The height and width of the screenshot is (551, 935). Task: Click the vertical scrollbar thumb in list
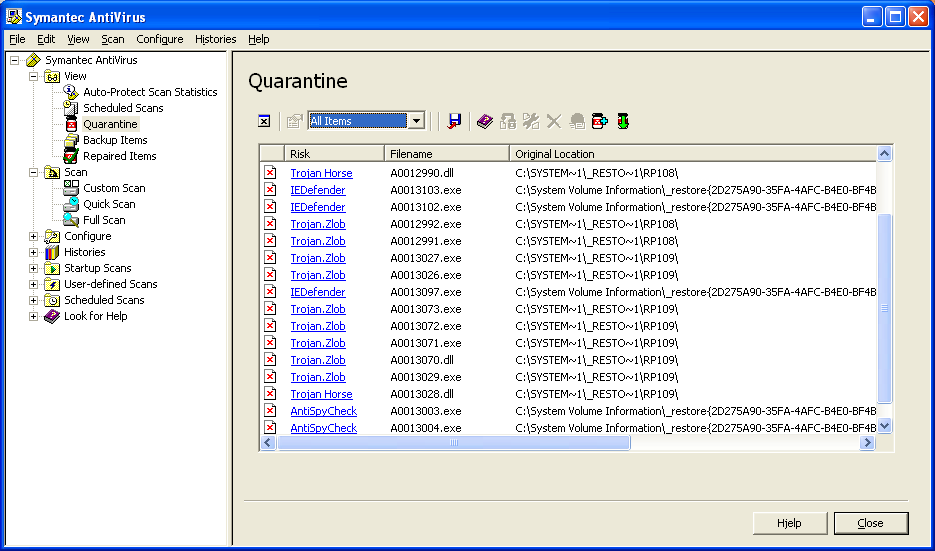[884, 308]
